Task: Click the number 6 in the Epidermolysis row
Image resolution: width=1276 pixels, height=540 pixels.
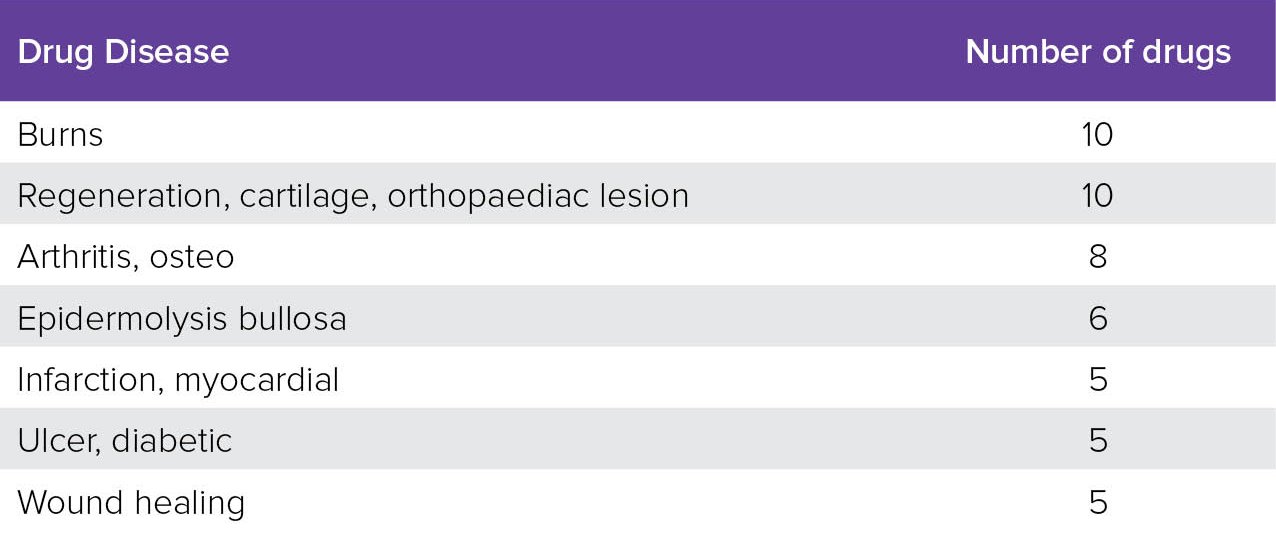Action: click(x=1098, y=319)
